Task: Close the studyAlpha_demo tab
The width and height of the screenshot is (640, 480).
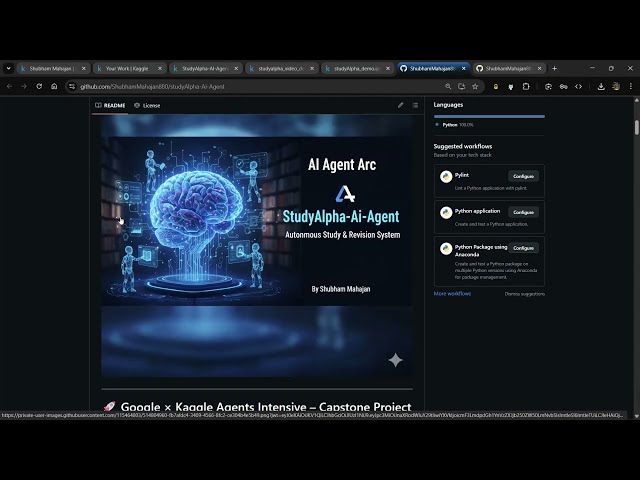Action: pos(388,69)
